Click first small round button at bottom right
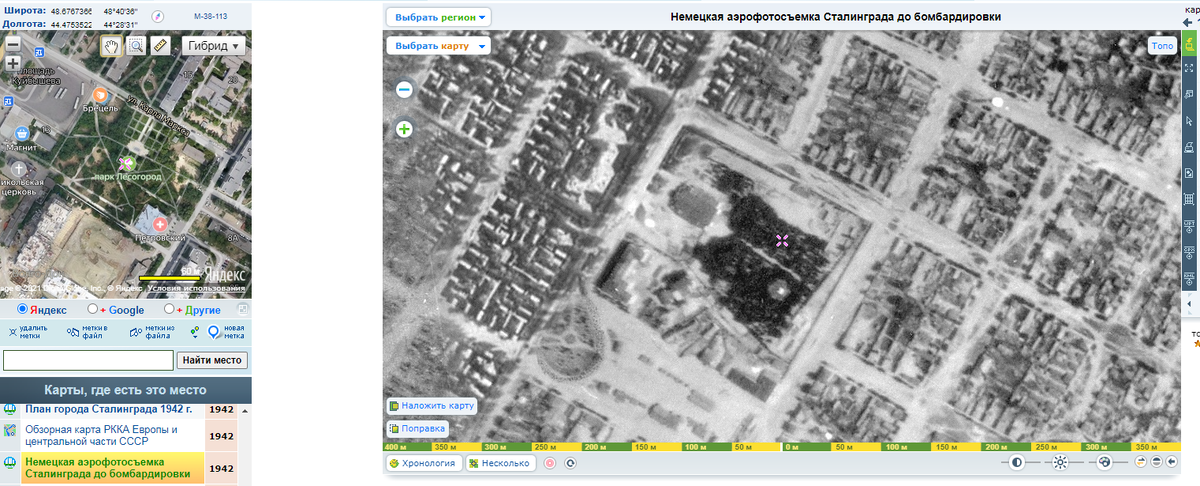1200x486 pixels. [x=1140, y=462]
